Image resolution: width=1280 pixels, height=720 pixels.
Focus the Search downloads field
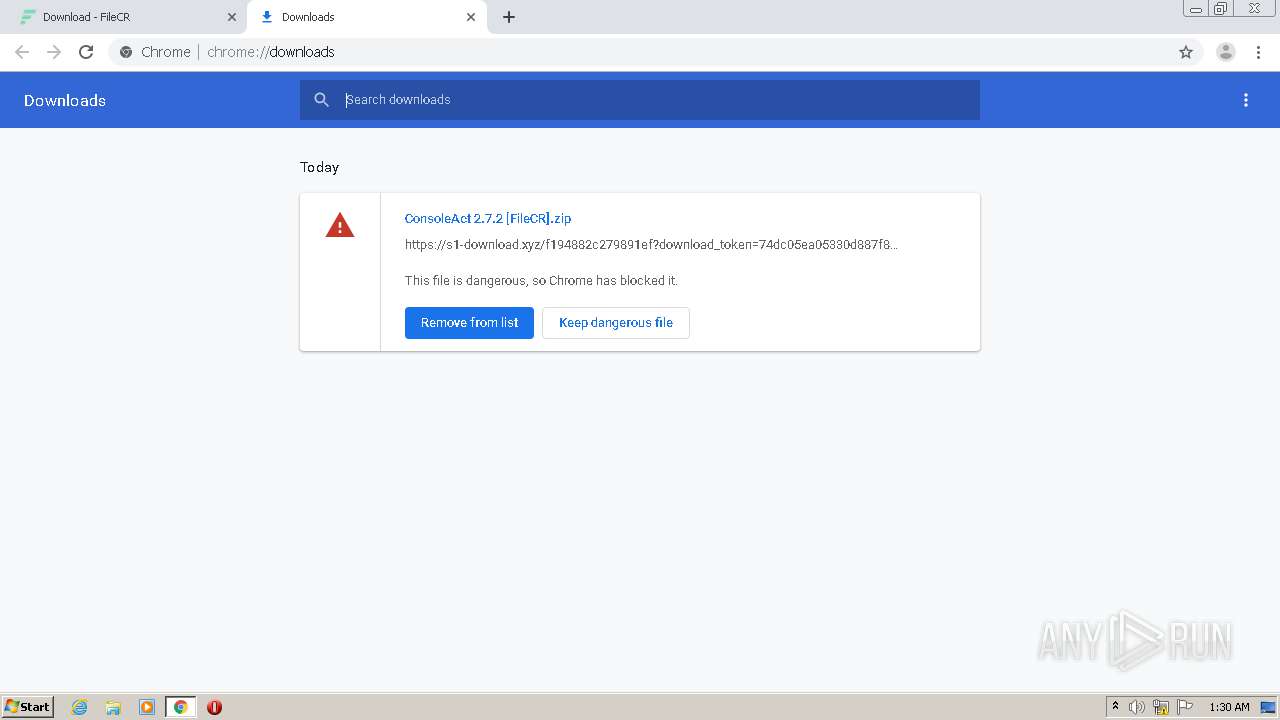click(x=640, y=100)
